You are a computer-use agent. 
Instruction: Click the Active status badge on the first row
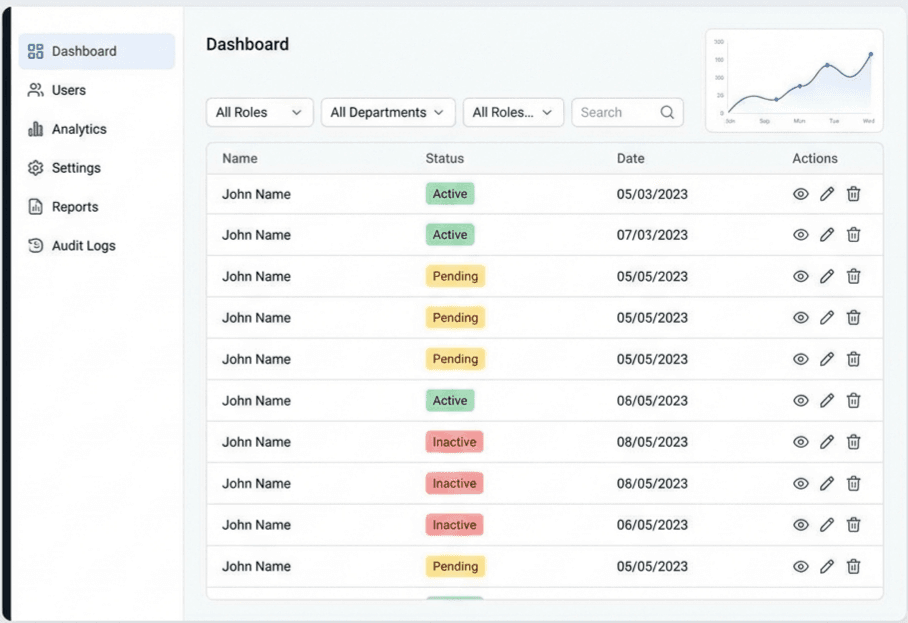[x=449, y=193]
